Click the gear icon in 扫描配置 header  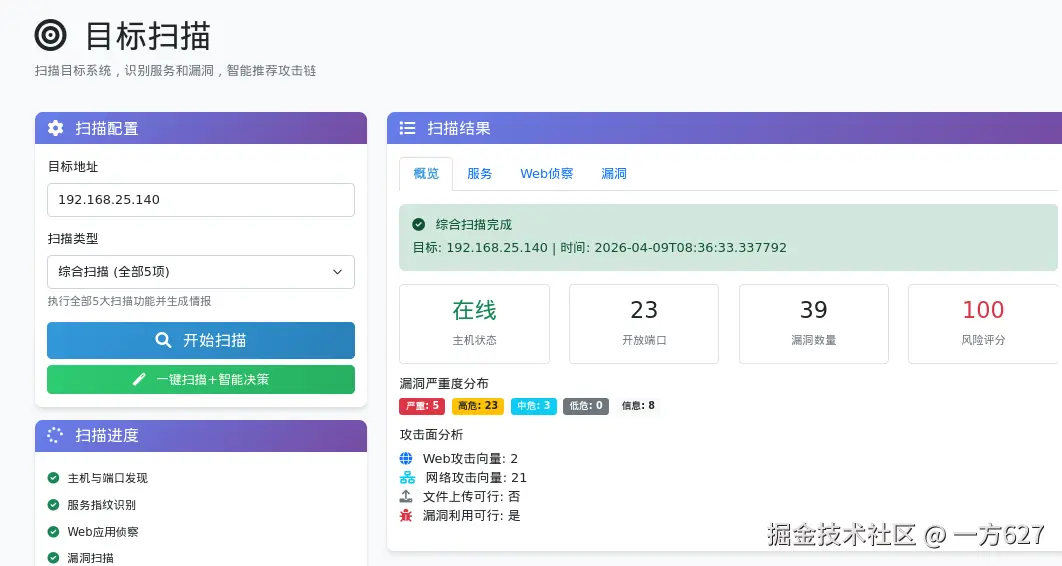point(56,128)
